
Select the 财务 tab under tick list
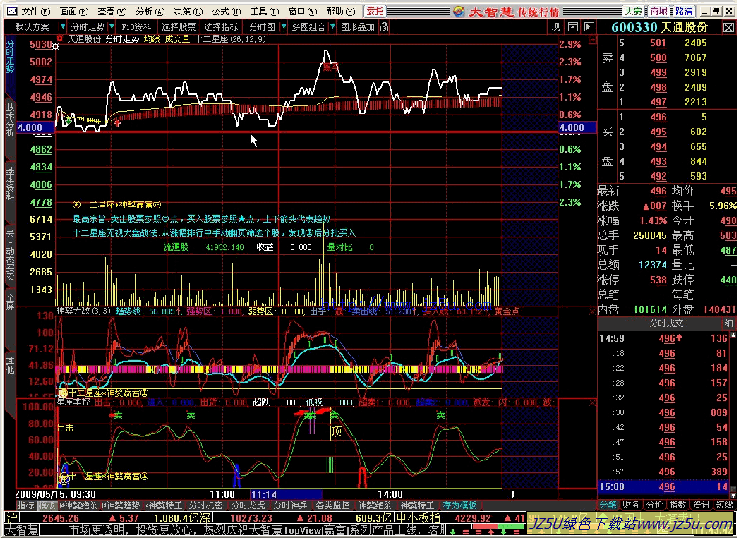[630, 505]
